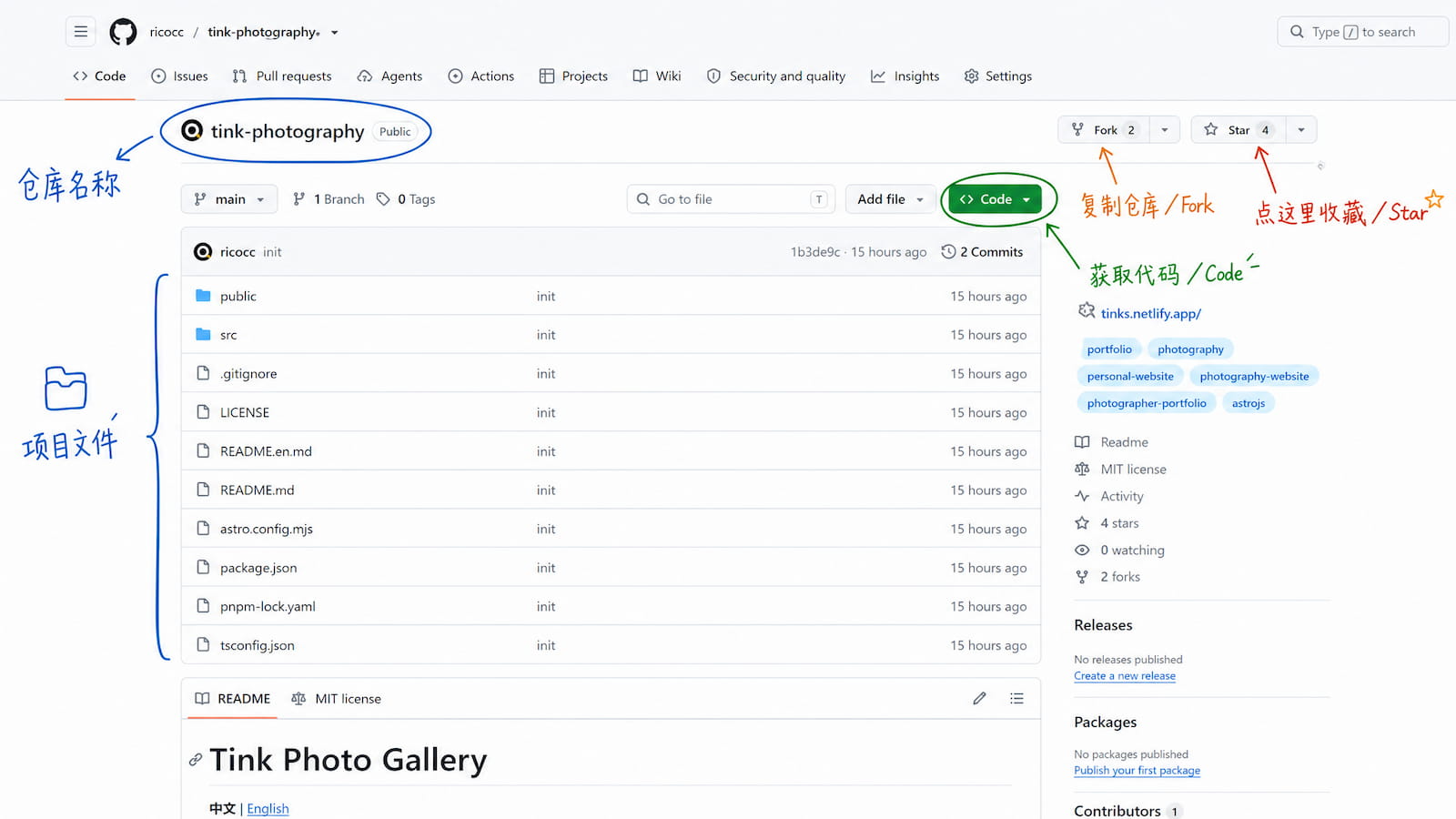Open commit hash 1b3de9c
The width and height of the screenshot is (1456, 819).
(815, 252)
